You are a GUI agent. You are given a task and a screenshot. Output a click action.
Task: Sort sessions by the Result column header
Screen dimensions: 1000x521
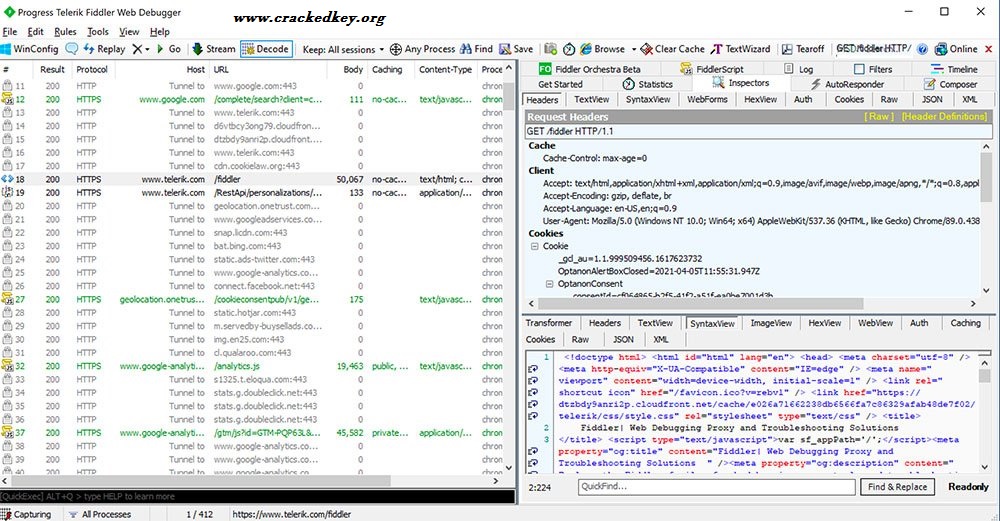[x=52, y=69]
